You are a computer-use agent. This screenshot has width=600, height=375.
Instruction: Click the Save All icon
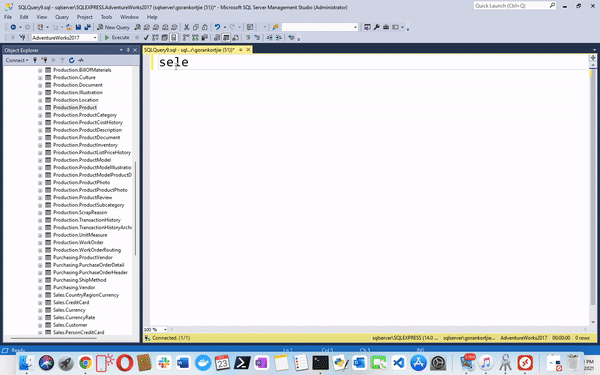pos(87,27)
